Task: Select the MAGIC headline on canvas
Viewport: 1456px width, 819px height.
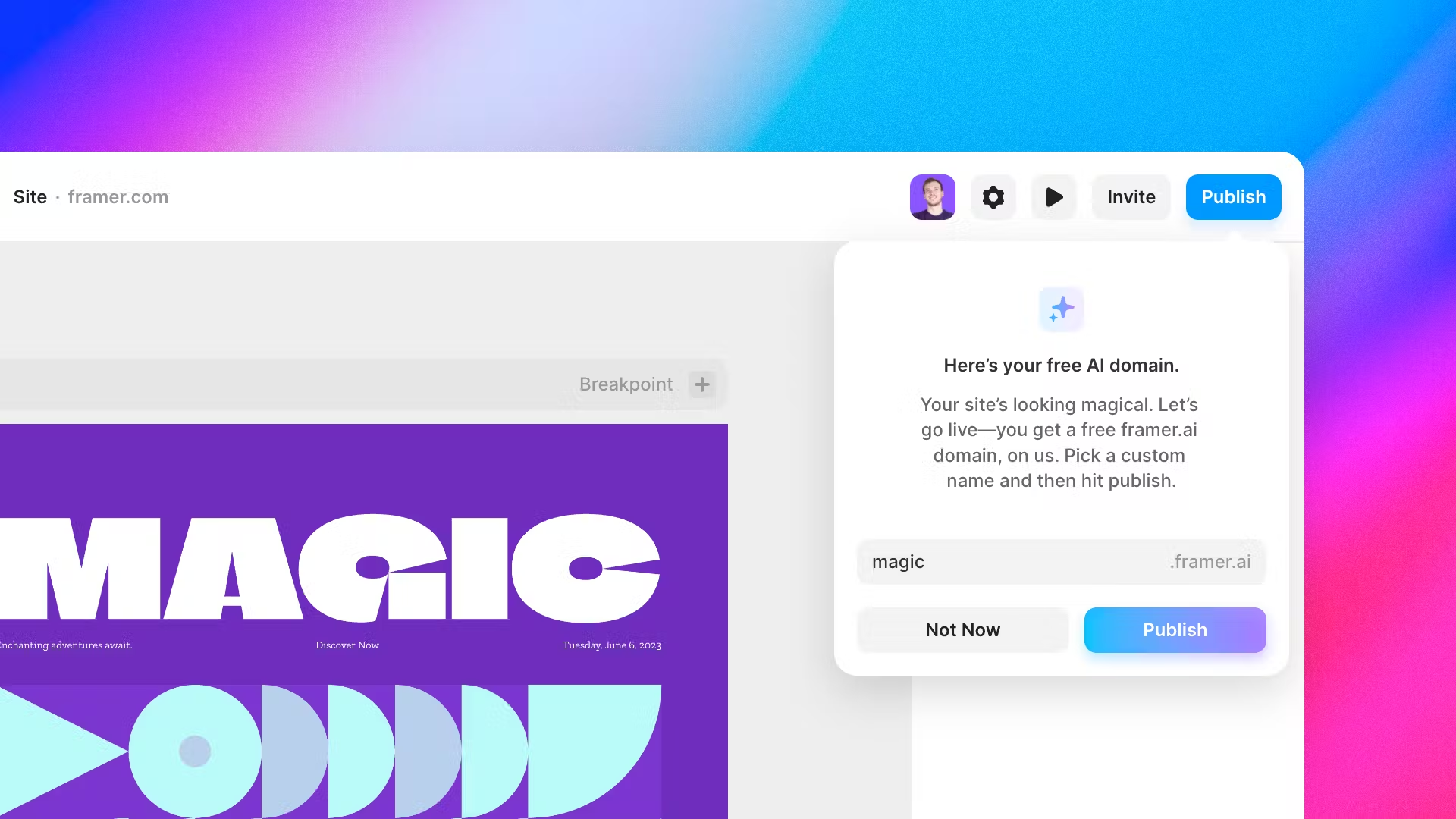Action: (330, 568)
